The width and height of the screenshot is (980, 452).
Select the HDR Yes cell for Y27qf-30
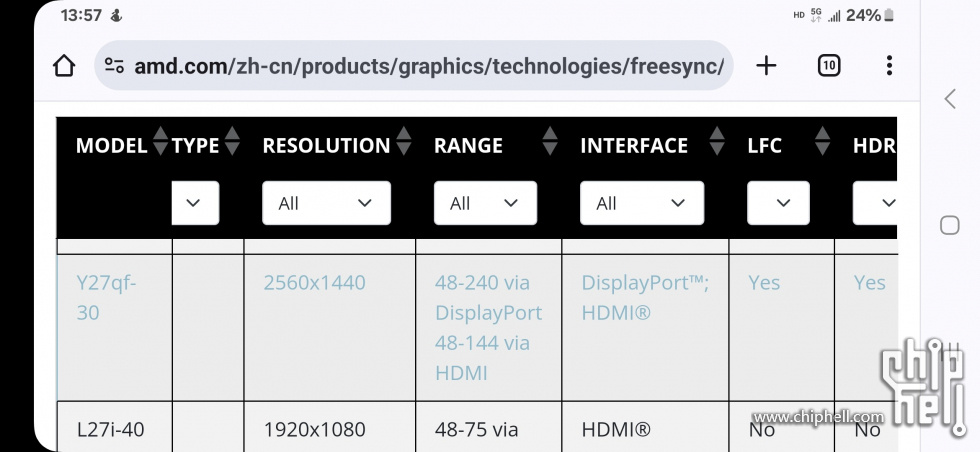click(x=866, y=328)
